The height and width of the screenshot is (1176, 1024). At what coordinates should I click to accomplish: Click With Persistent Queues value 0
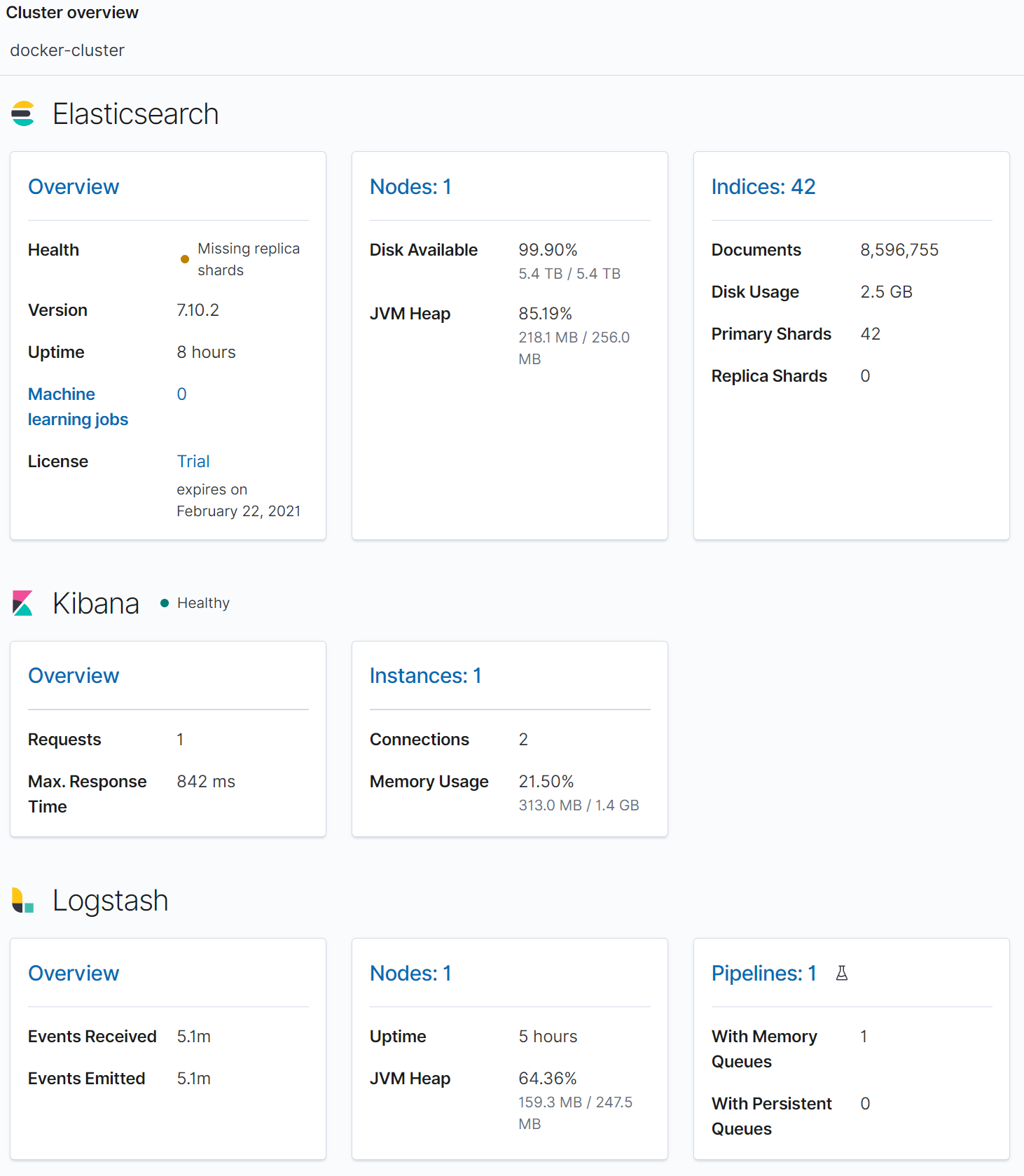[865, 1103]
